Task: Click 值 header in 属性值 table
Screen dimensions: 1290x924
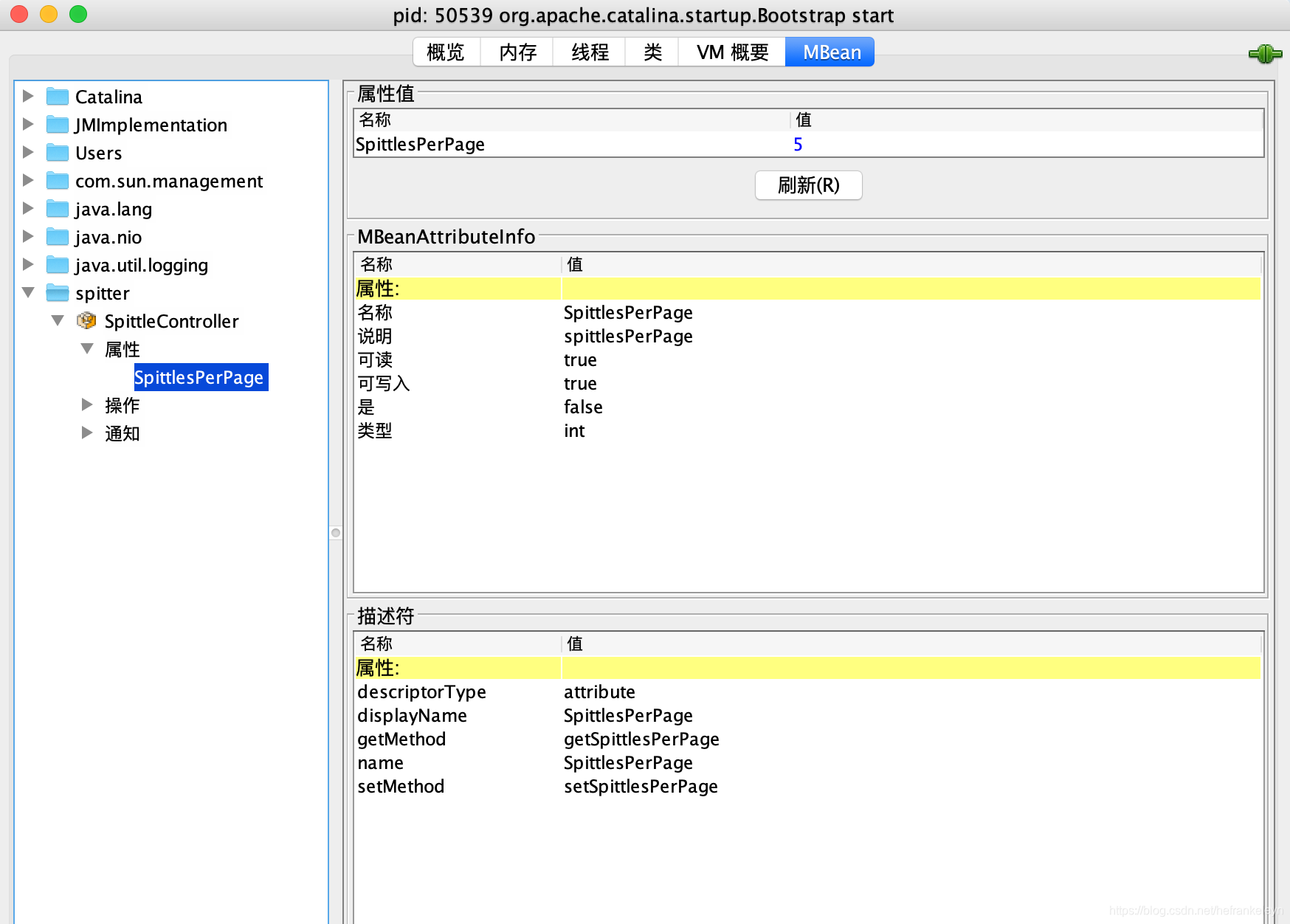Action: tap(1026, 120)
